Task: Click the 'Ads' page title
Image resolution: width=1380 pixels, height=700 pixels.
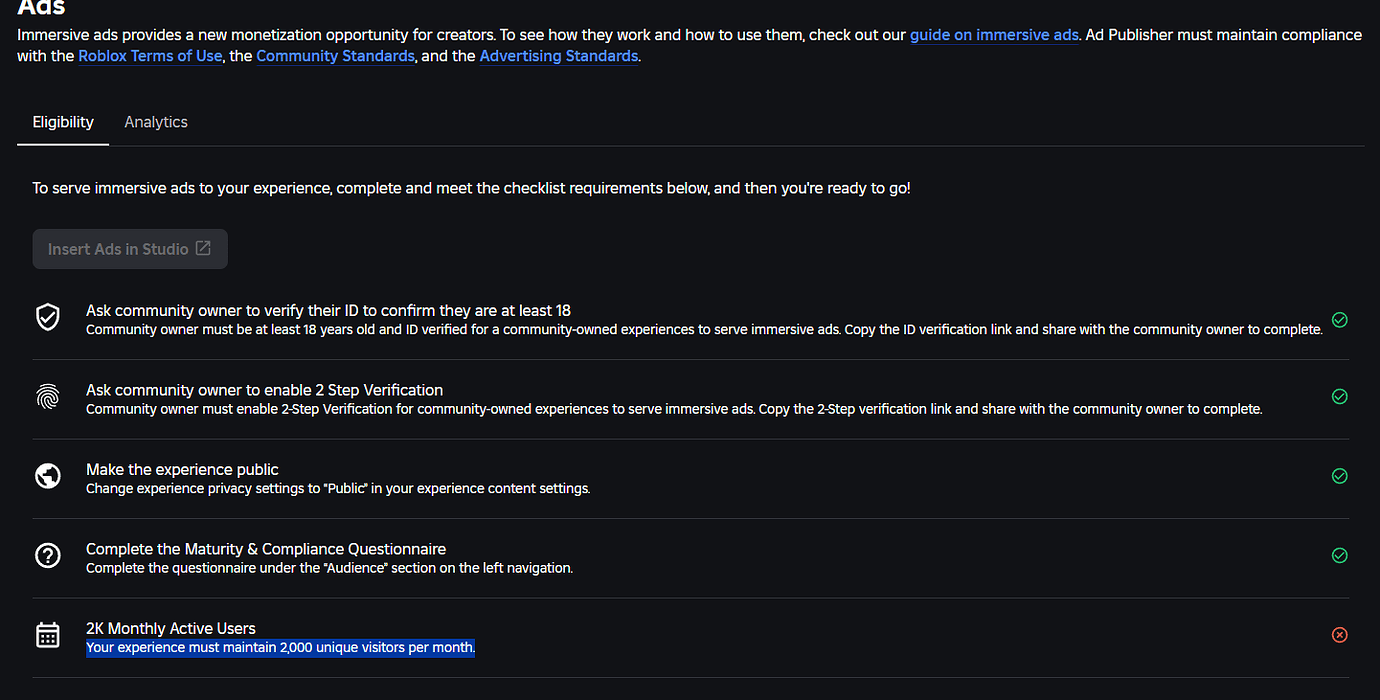Action: point(41,8)
